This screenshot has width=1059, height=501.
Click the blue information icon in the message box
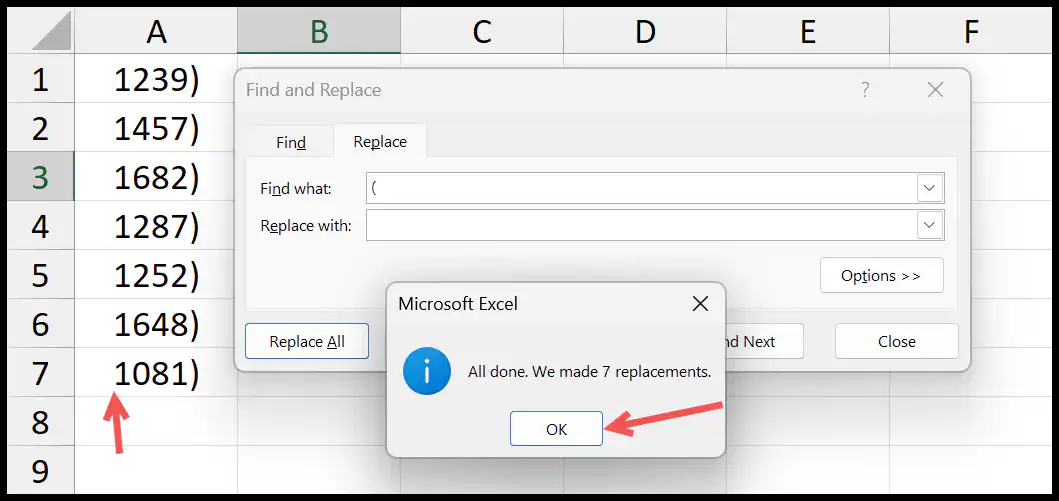427,371
